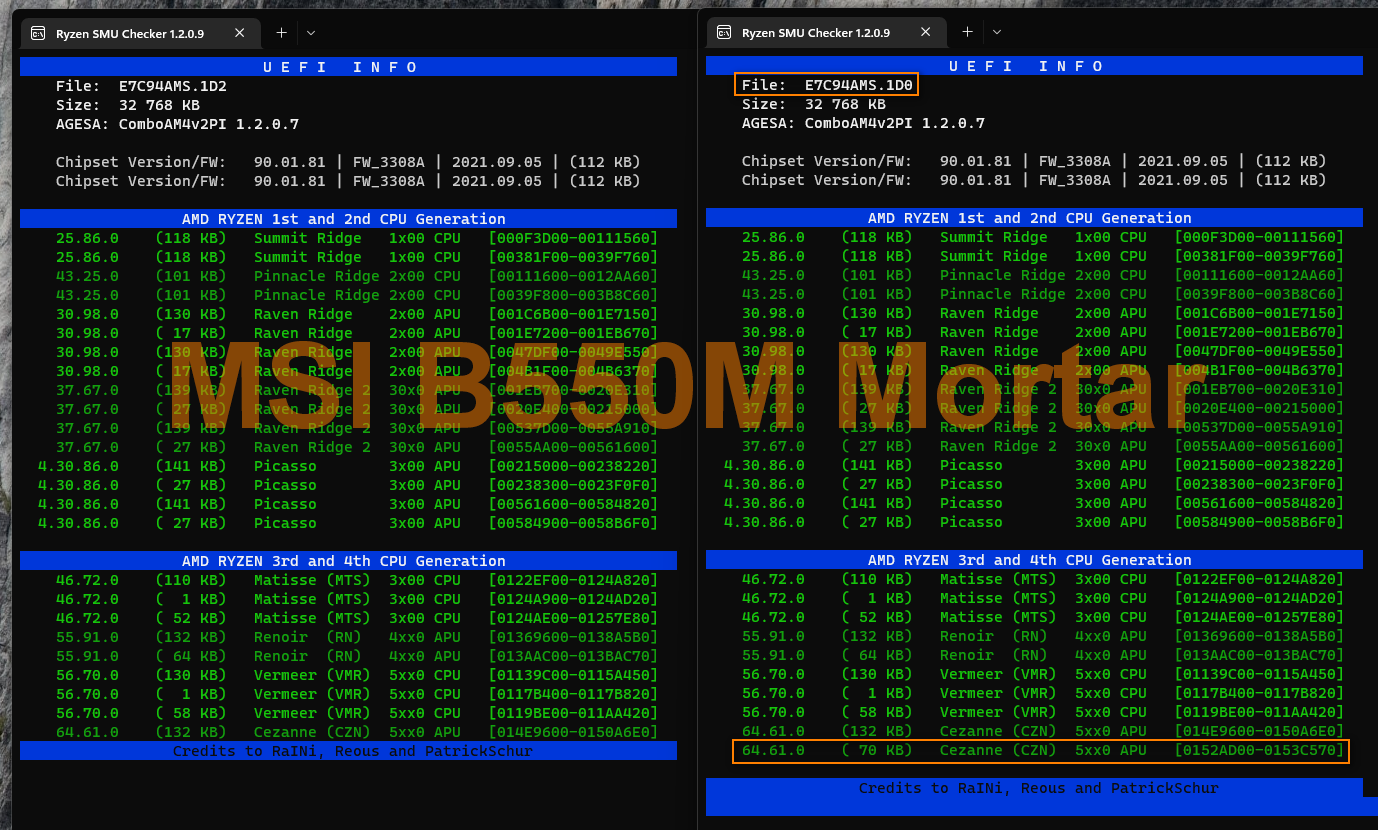Click Pinnacle Ridge address [0039F800-003B8C60] in right window
The image size is (1378, 830).
1259,294
